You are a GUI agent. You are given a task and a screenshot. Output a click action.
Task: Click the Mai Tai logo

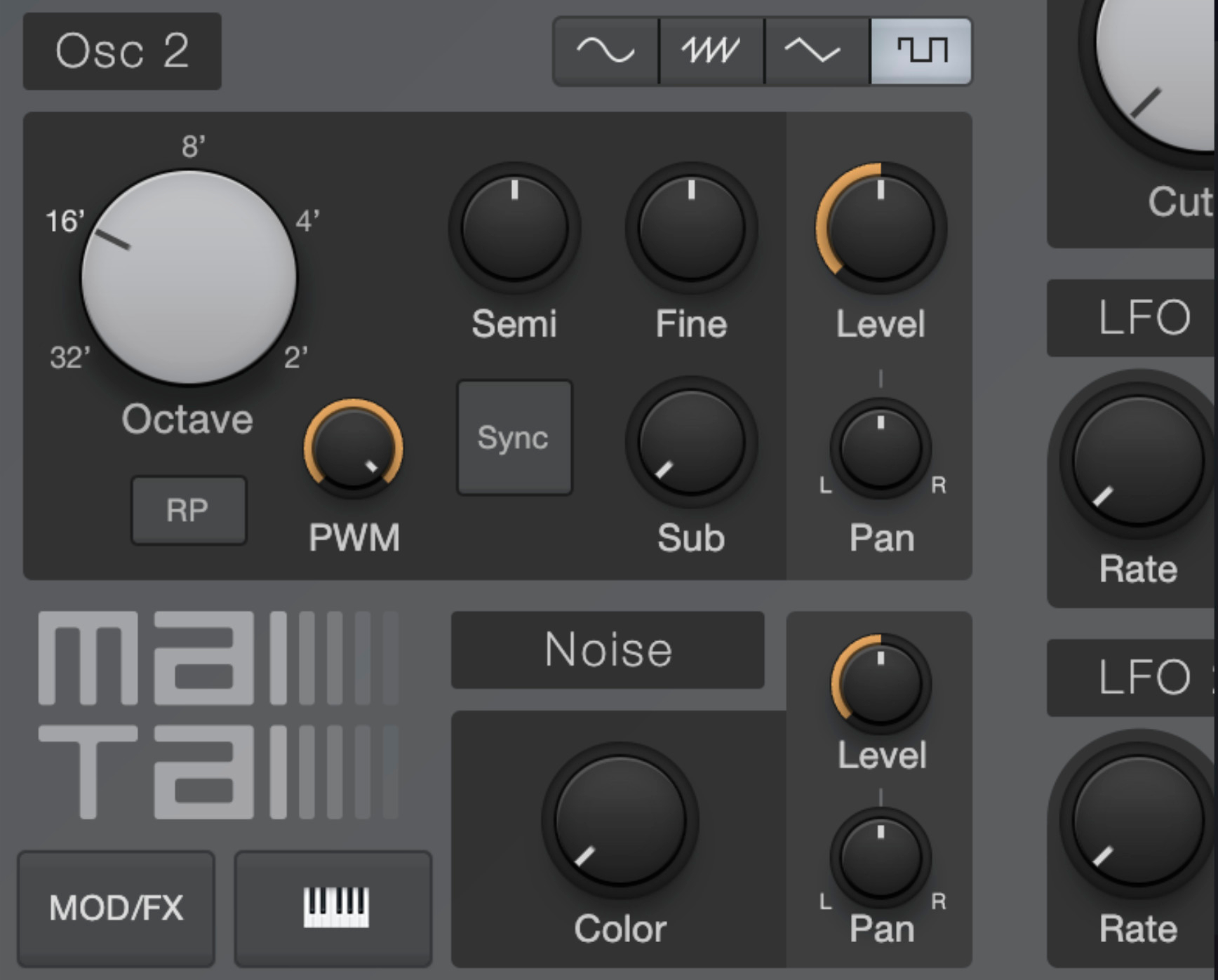(219, 714)
